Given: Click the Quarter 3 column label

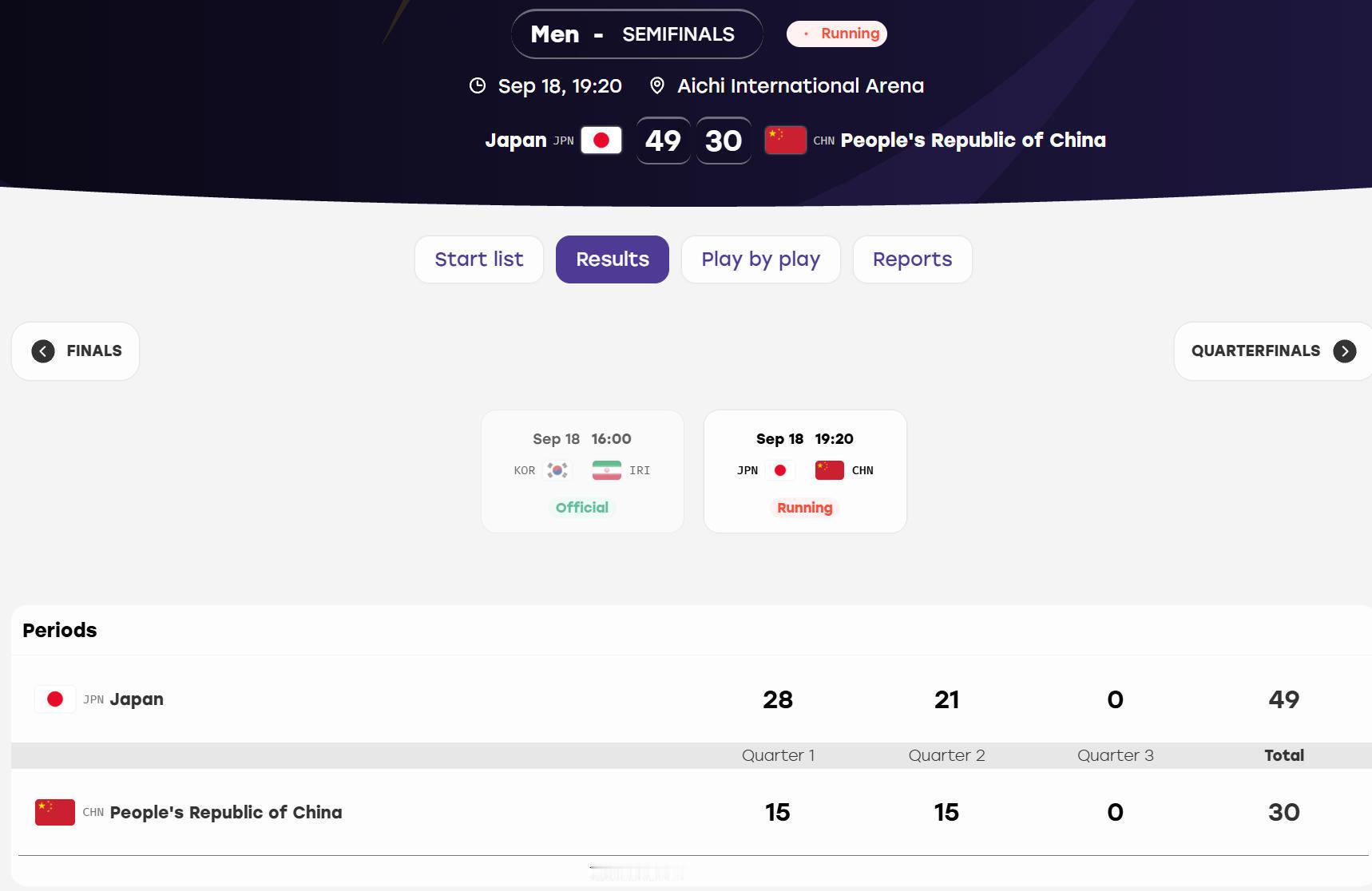Looking at the screenshot, I should tap(1116, 755).
